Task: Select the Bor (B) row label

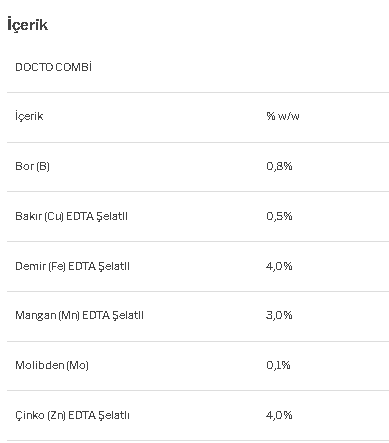Action: pyautogui.click(x=32, y=166)
